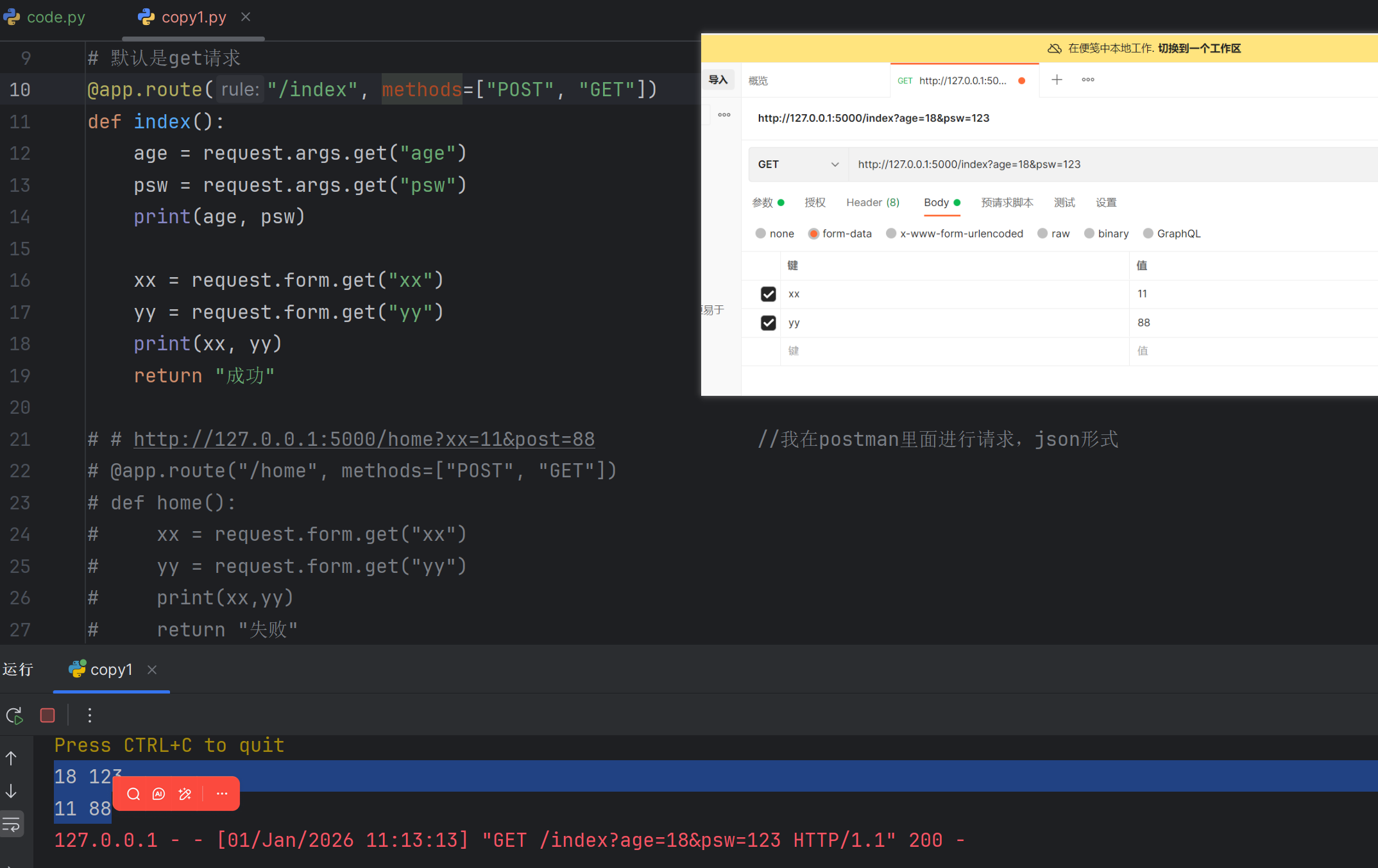This screenshot has height=868, width=1378.
Task: Add new request tab with plus icon
Action: 1057,80
